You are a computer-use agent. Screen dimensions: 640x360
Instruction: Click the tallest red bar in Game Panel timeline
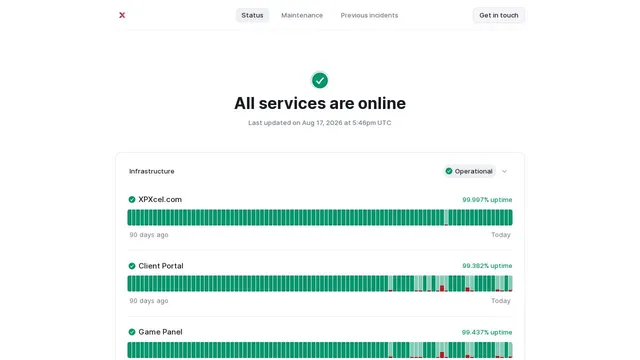442,355
